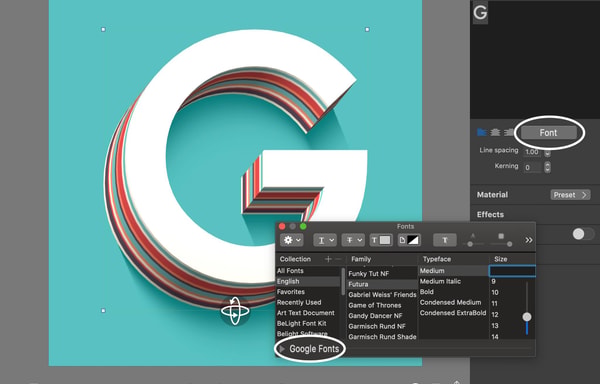This screenshot has height=384, width=600.
Task: Click the Kerning value field
Action: (532, 167)
